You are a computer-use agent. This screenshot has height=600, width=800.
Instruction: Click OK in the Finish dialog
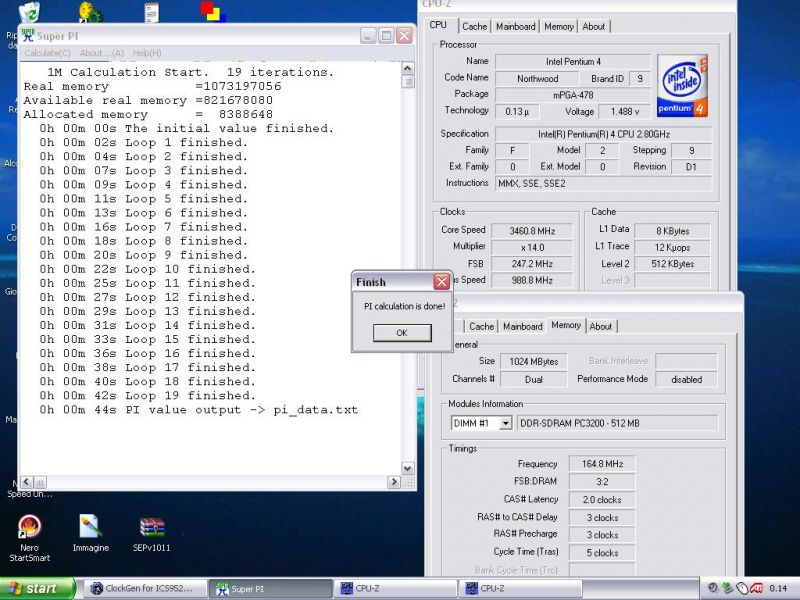click(x=402, y=333)
